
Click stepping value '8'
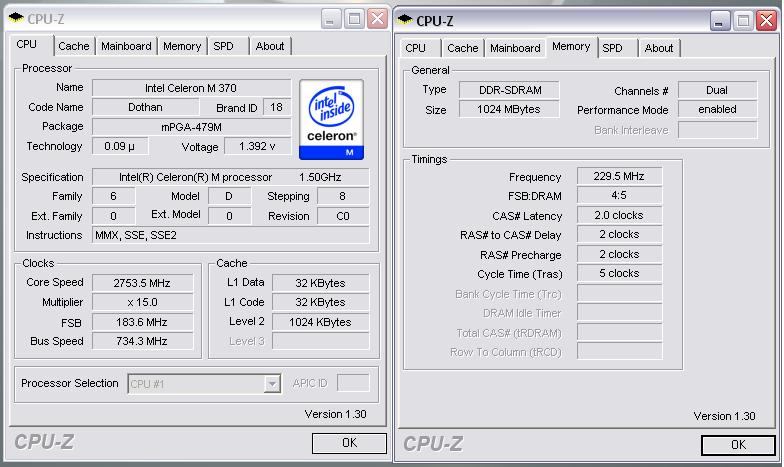(x=343, y=196)
